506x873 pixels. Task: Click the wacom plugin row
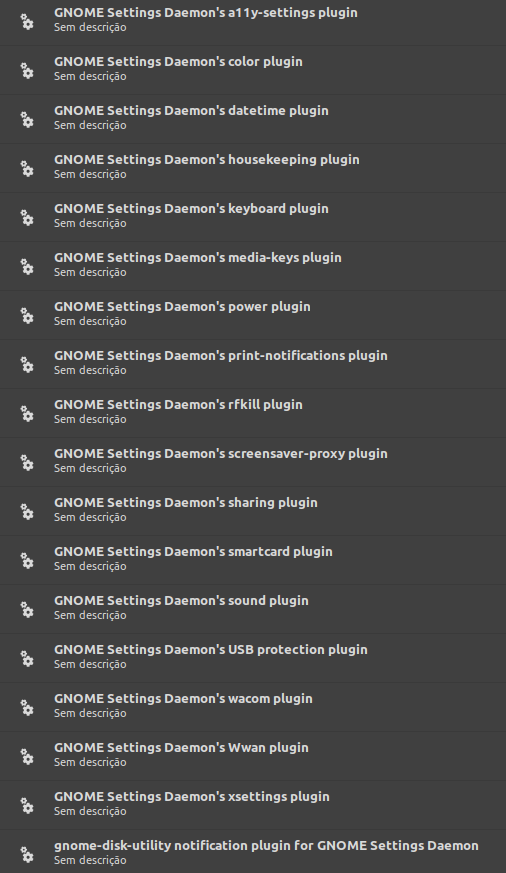pos(253,707)
